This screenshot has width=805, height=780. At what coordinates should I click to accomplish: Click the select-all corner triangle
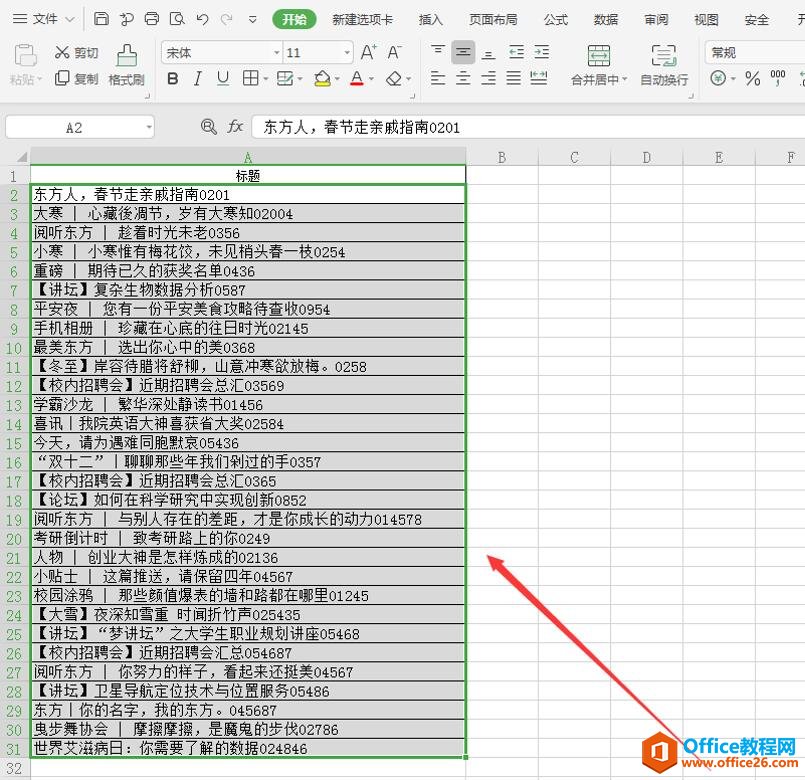21,157
